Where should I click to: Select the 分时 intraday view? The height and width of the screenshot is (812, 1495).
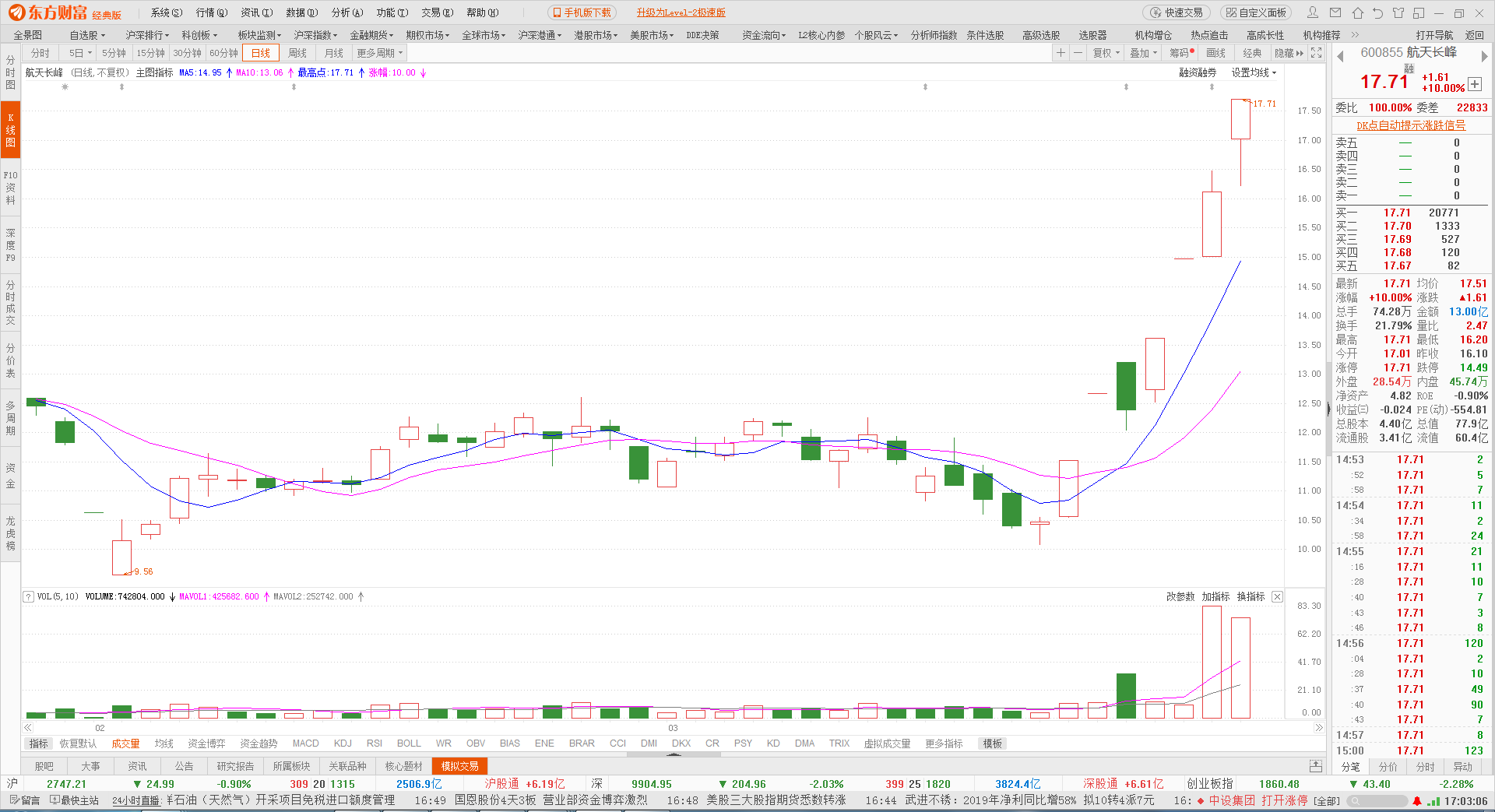(40, 53)
